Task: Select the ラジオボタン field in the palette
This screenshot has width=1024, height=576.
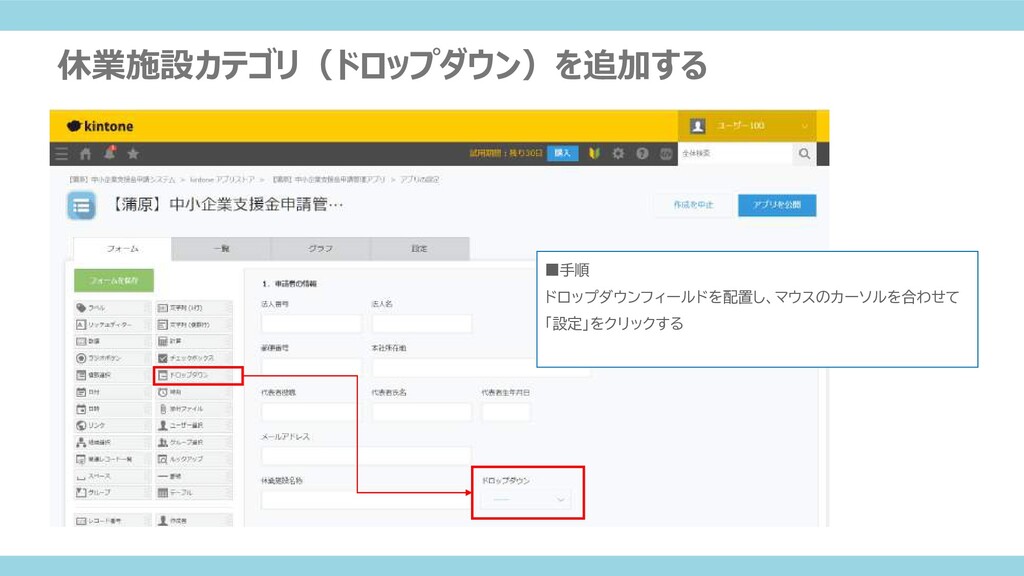Action: click(112, 358)
